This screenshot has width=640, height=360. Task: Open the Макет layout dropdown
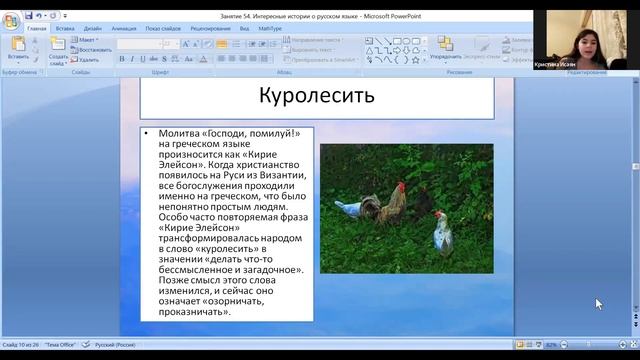coord(85,40)
